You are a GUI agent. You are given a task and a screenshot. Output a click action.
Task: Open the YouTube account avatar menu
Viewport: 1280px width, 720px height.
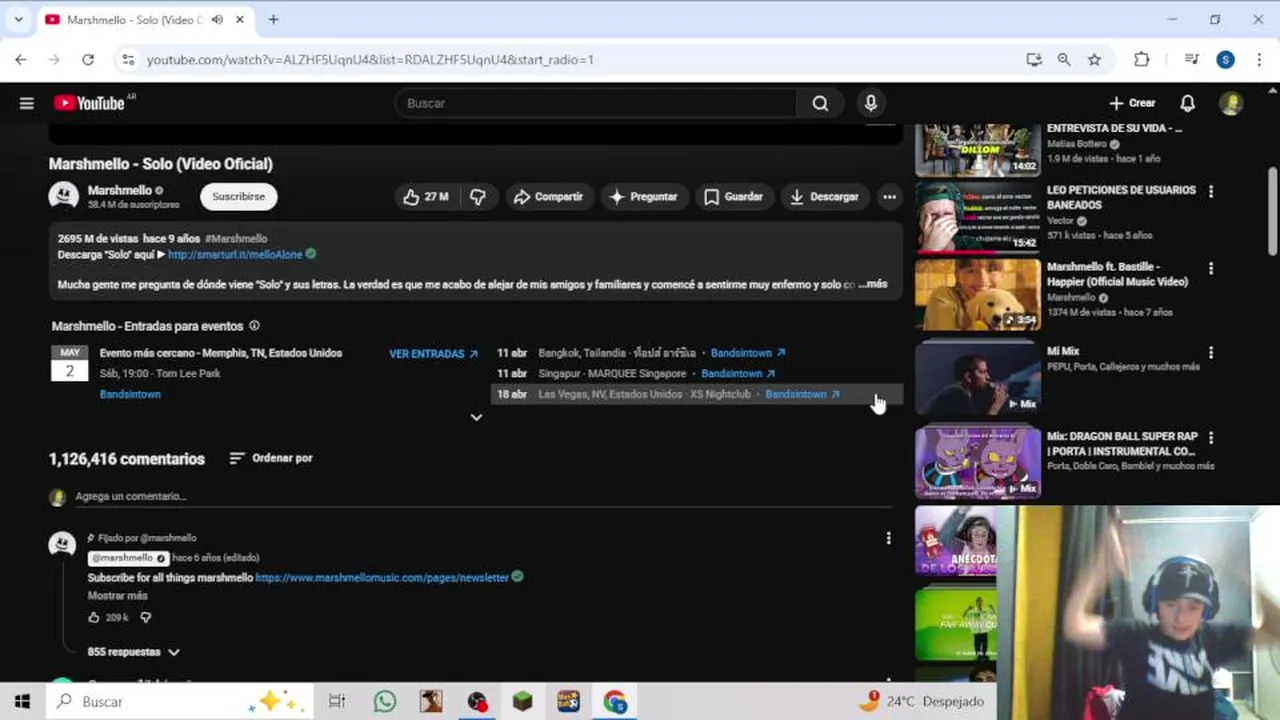point(1231,103)
